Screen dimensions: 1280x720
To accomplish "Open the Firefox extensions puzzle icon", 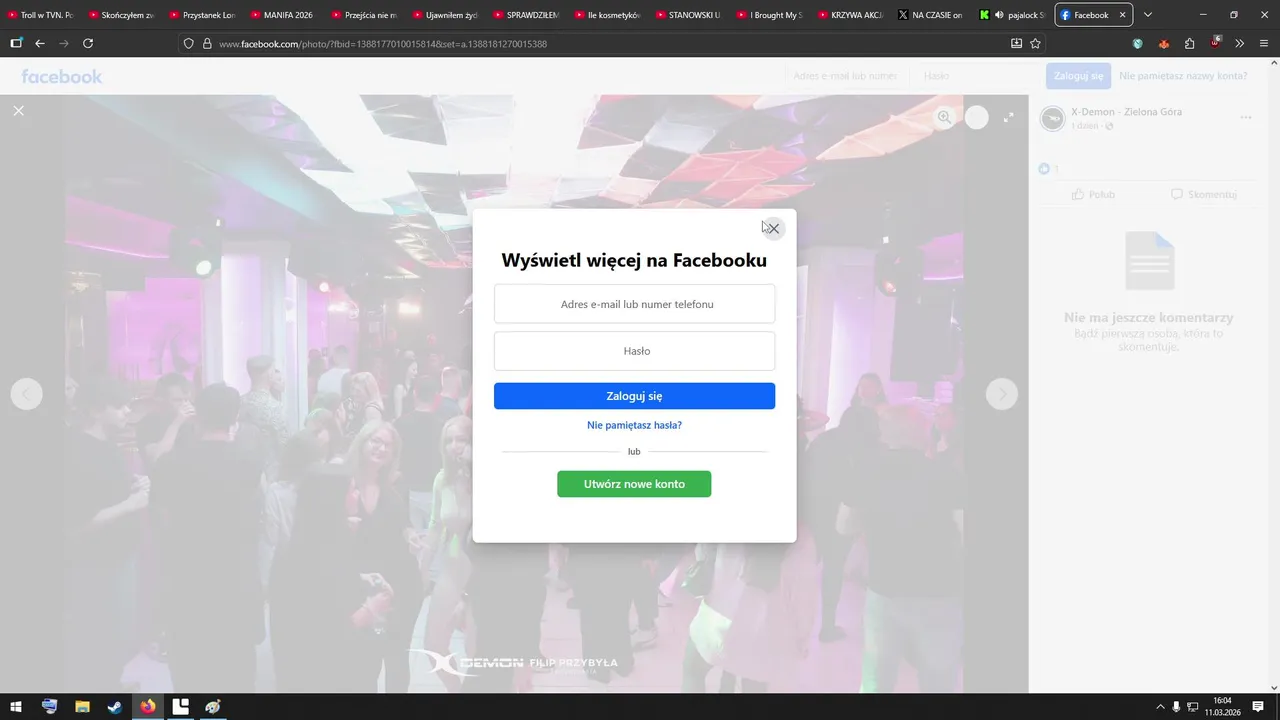I will click(1189, 44).
